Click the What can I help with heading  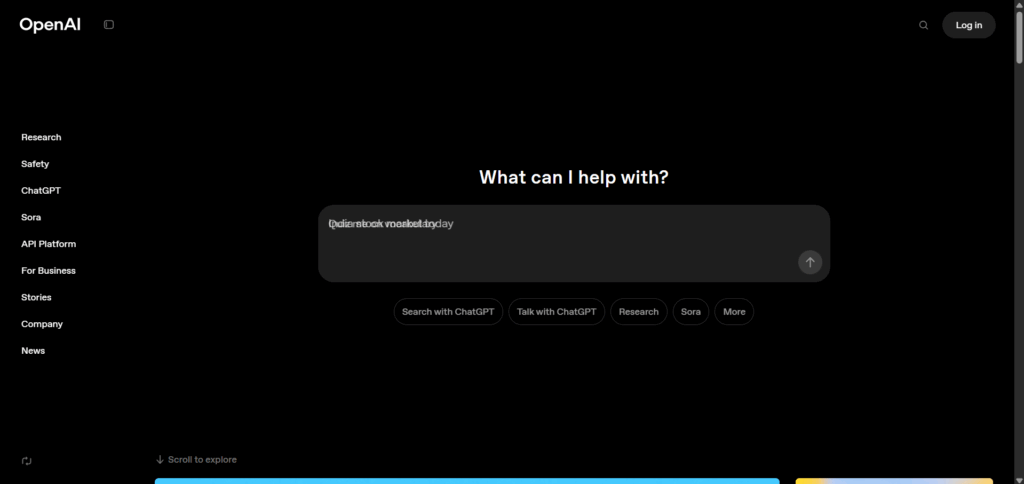coord(574,177)
